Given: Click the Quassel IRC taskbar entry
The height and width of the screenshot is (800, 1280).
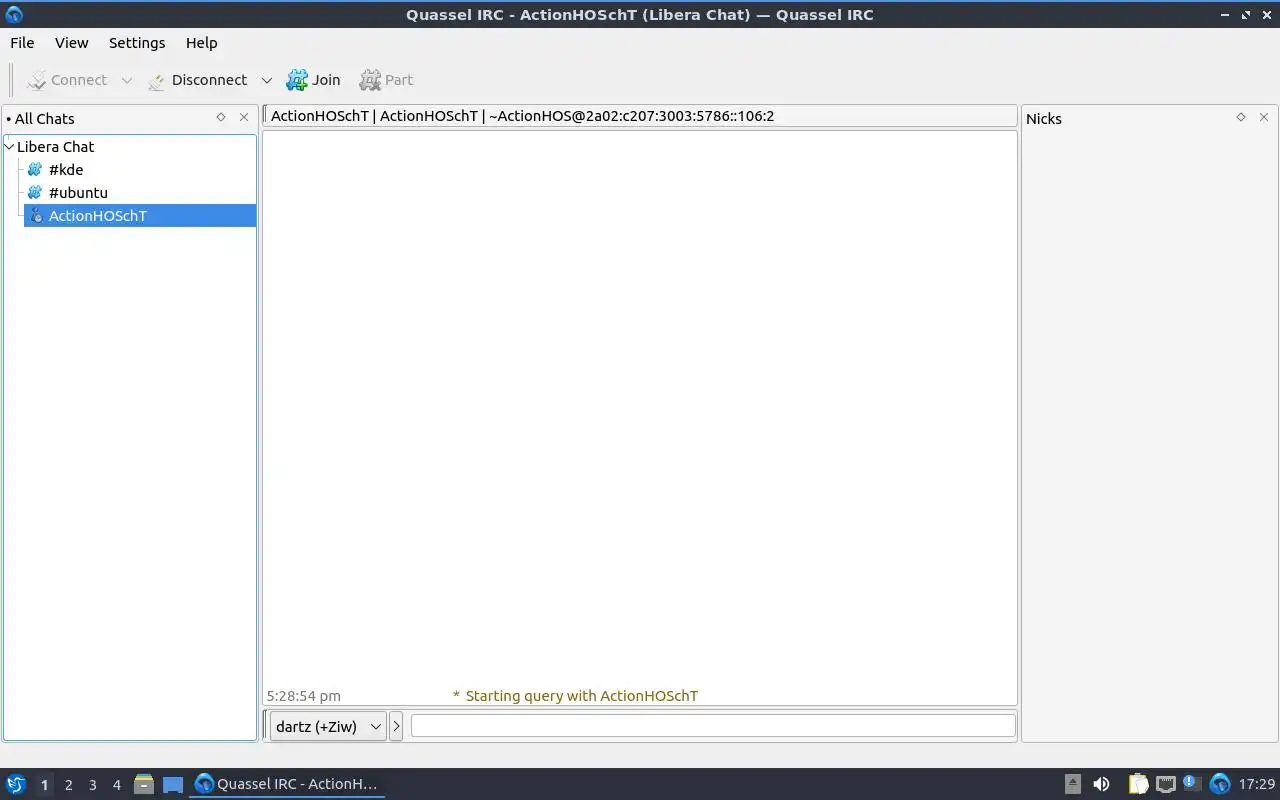Looking at the screenshot, I should pyautogui.click(x=287, y=784).
